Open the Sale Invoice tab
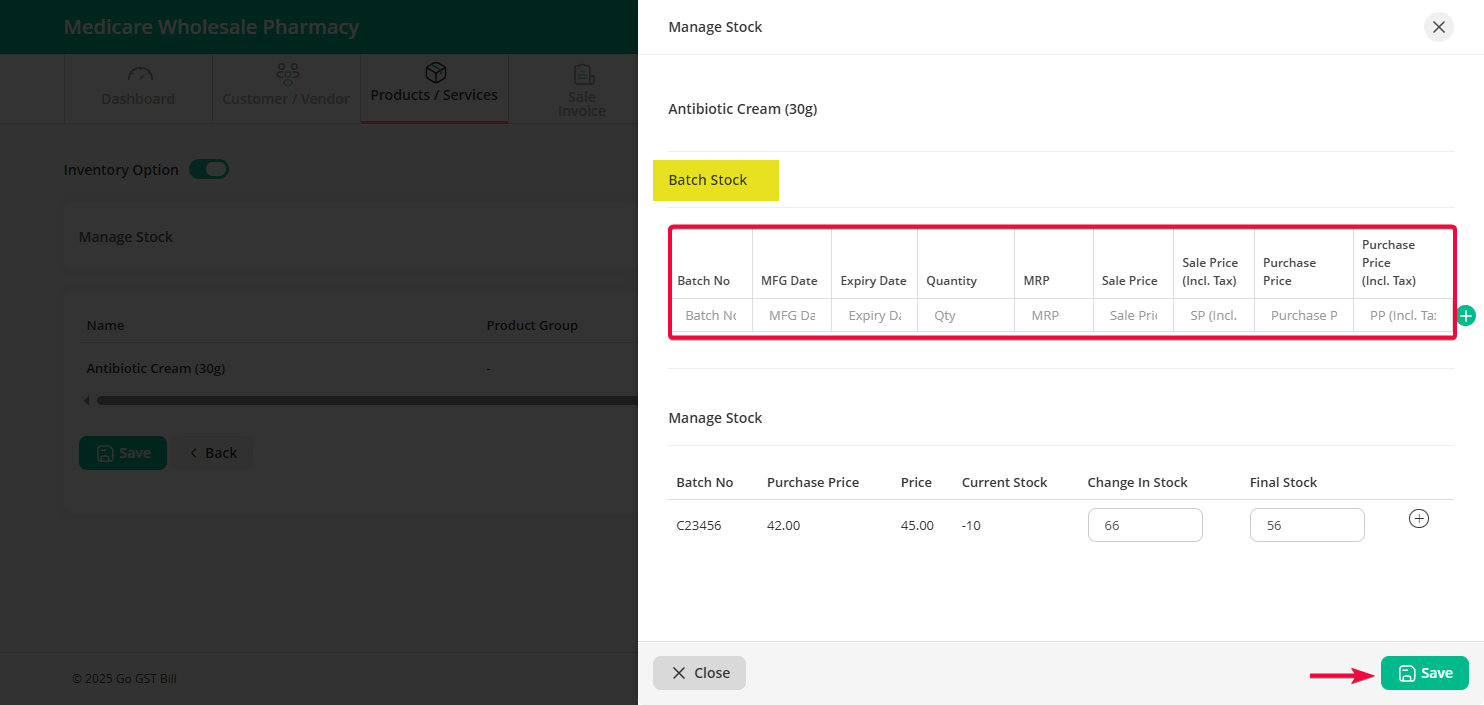The image size is (1484, 705). (581, 91)
